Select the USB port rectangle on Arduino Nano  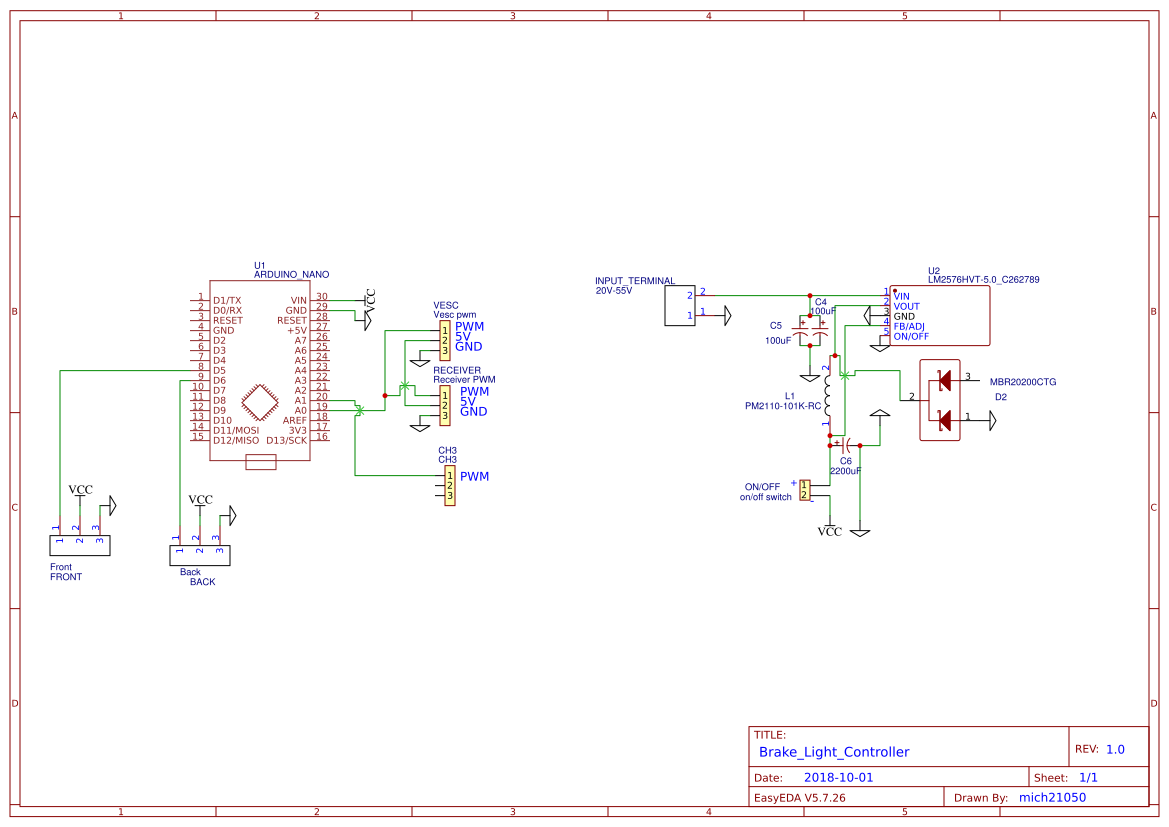261,462
